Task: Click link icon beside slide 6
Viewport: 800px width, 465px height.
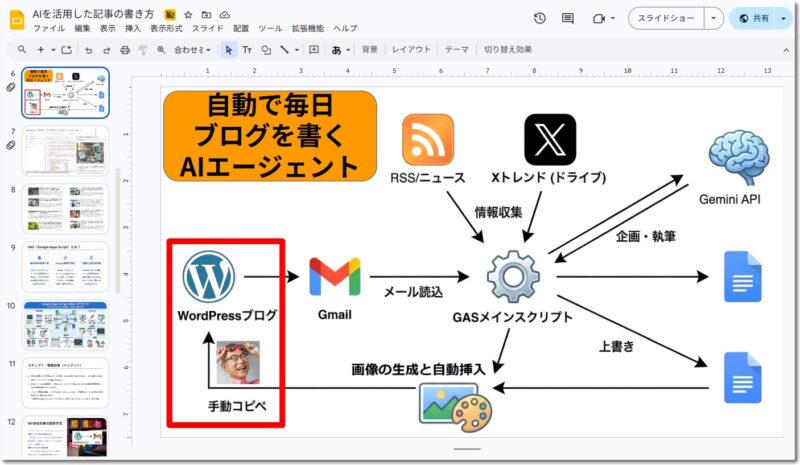Action: pos(11,87)
